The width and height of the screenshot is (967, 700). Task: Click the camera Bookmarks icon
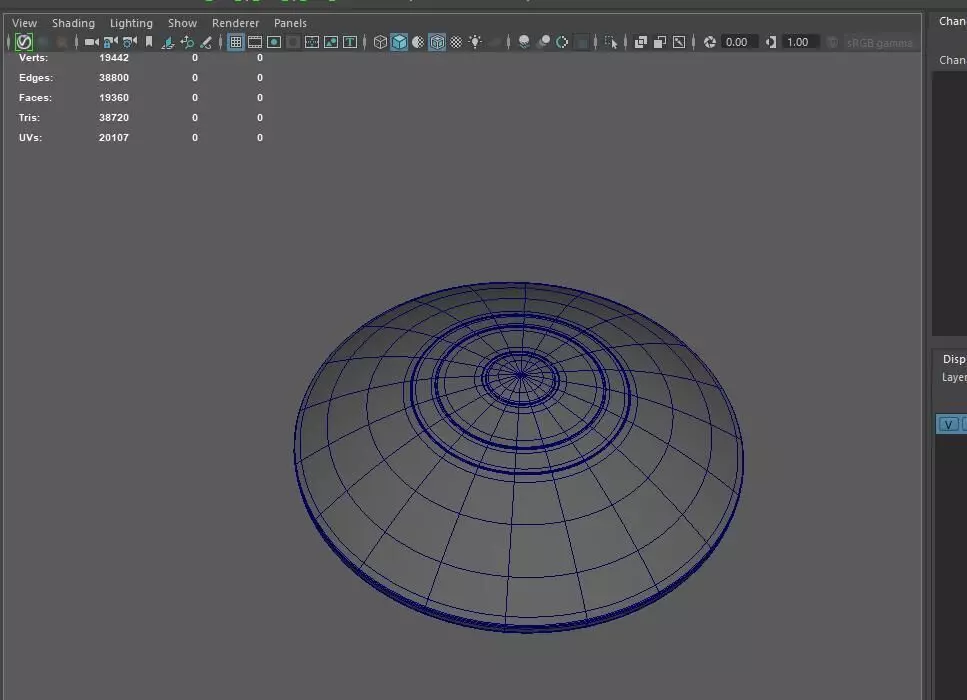[149, 42]
